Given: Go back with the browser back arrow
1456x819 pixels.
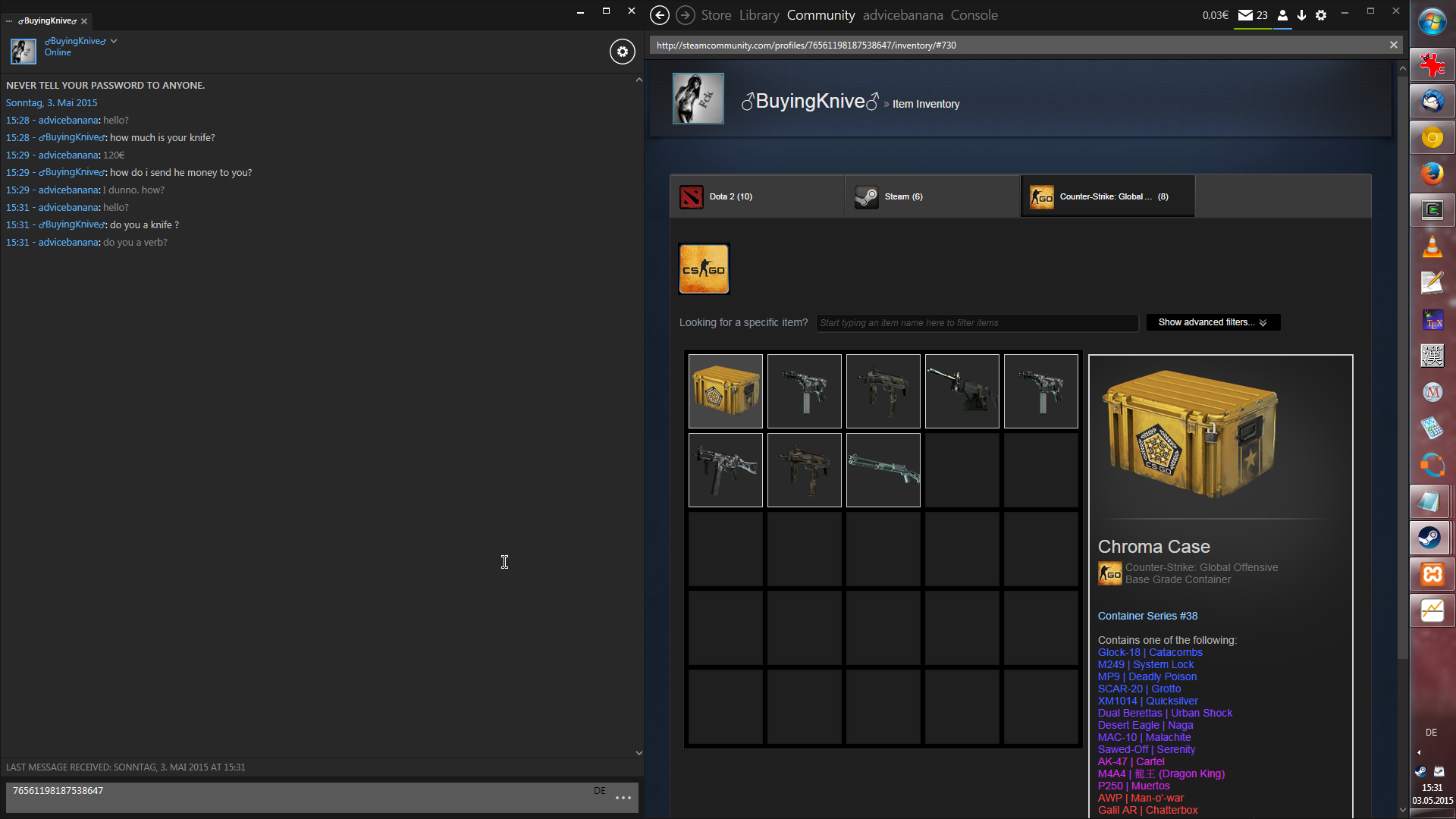Looking at the screenshot, I should 660,15.
